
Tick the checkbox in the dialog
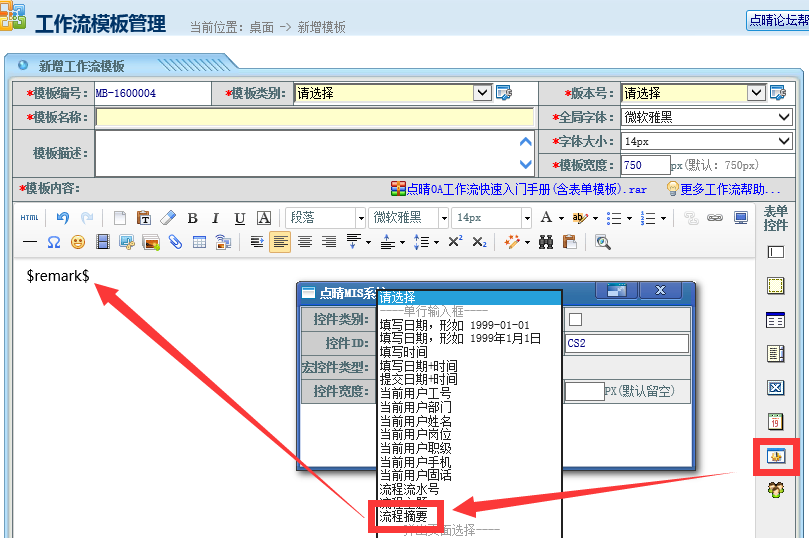575,320
